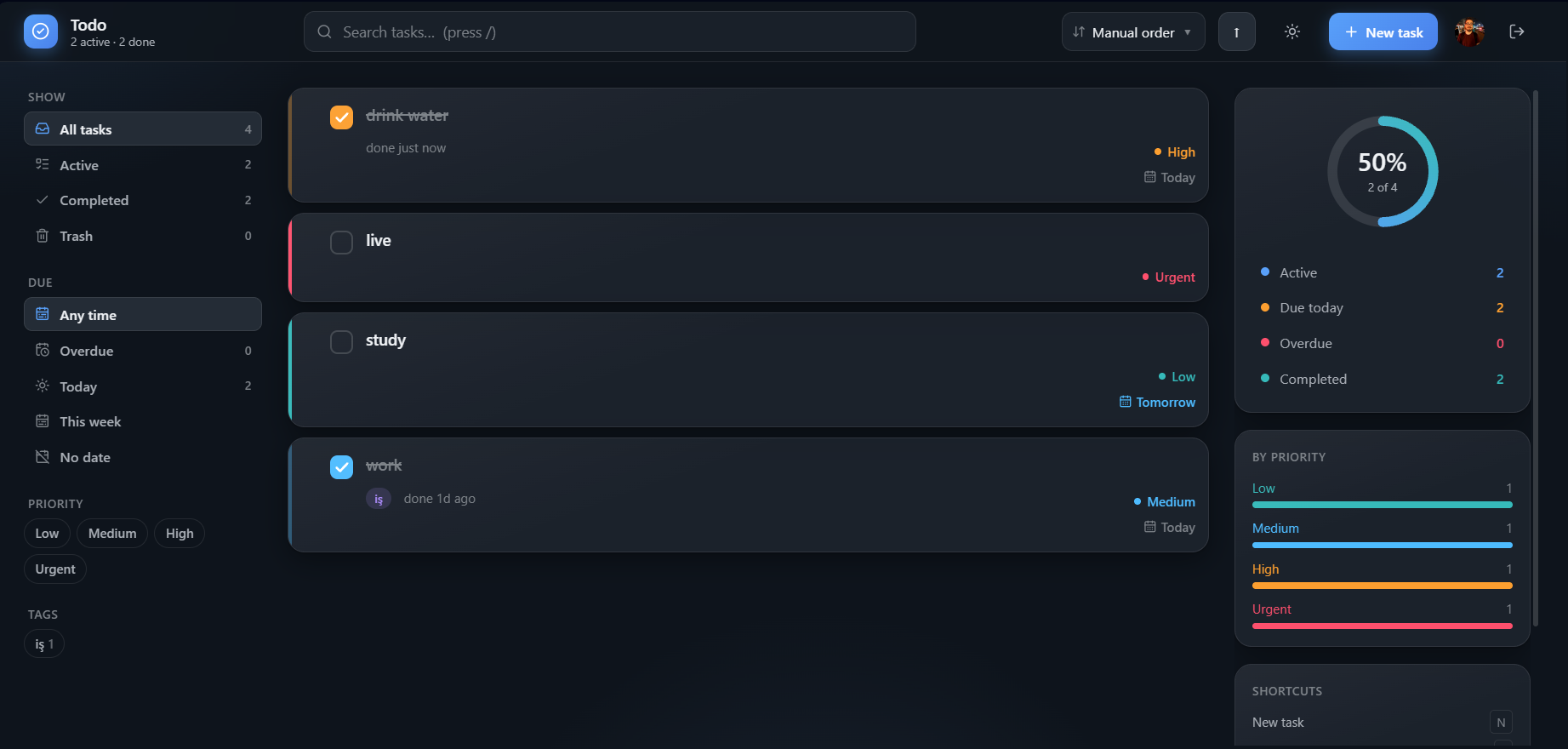Focus the Search tasks input field
This screenshot has width=1568, height=749.
click(x=610, y=32)
